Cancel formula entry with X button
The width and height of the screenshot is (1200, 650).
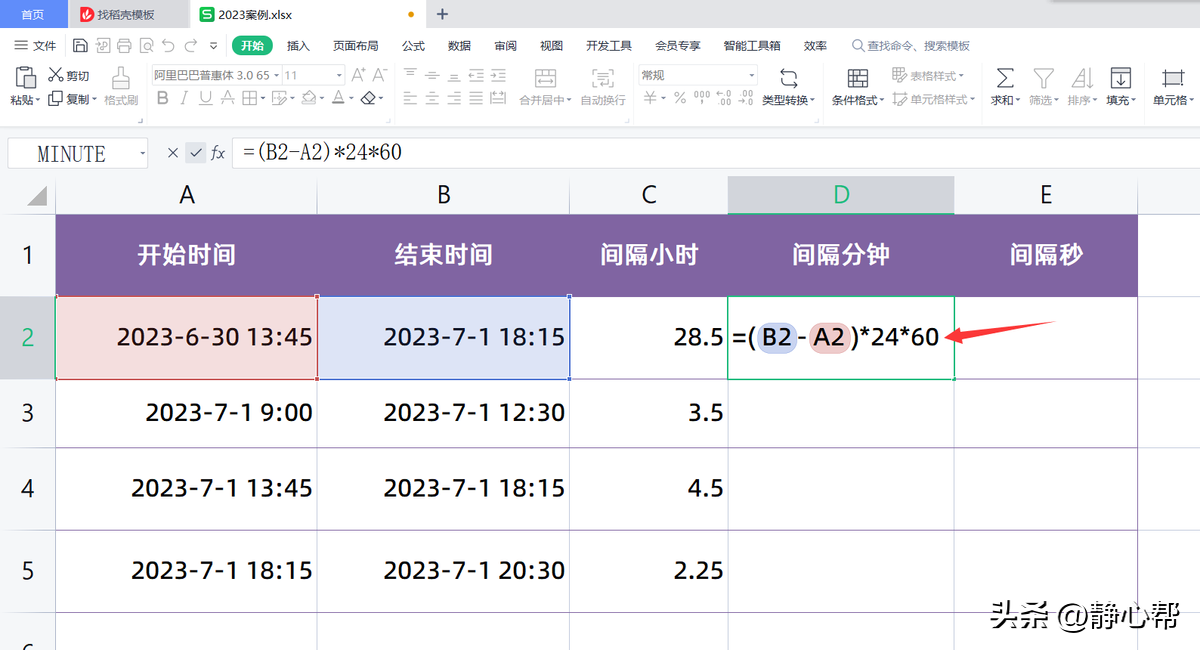click(173, 153)
